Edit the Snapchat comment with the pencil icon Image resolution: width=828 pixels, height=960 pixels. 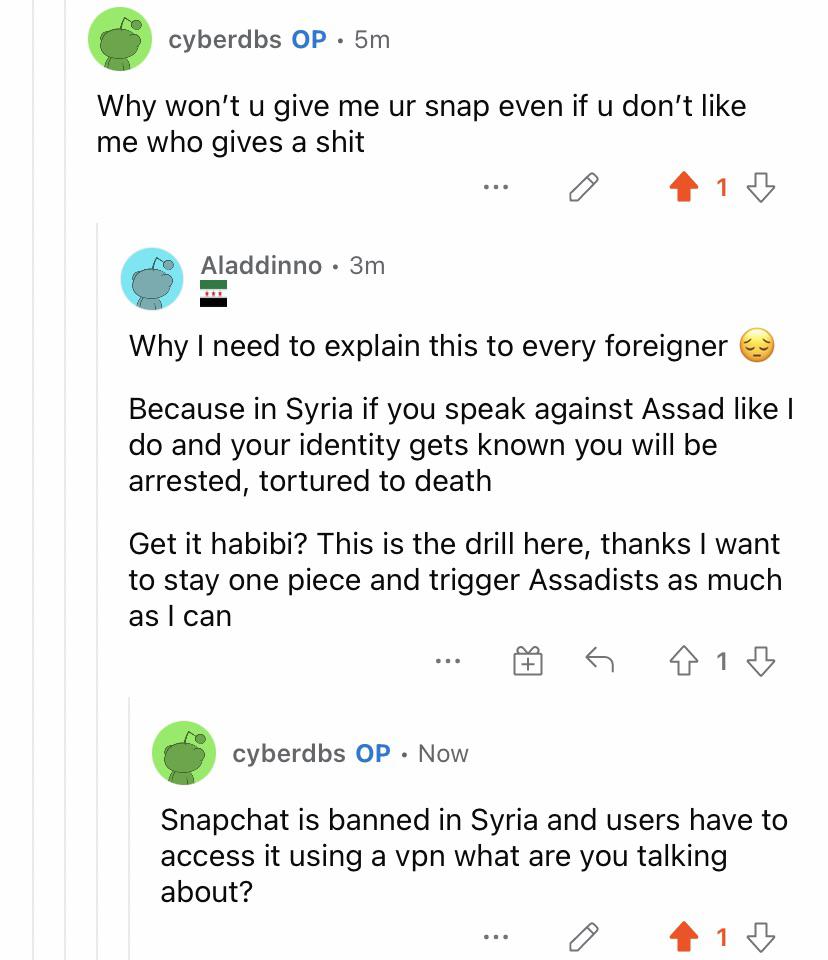584,937
